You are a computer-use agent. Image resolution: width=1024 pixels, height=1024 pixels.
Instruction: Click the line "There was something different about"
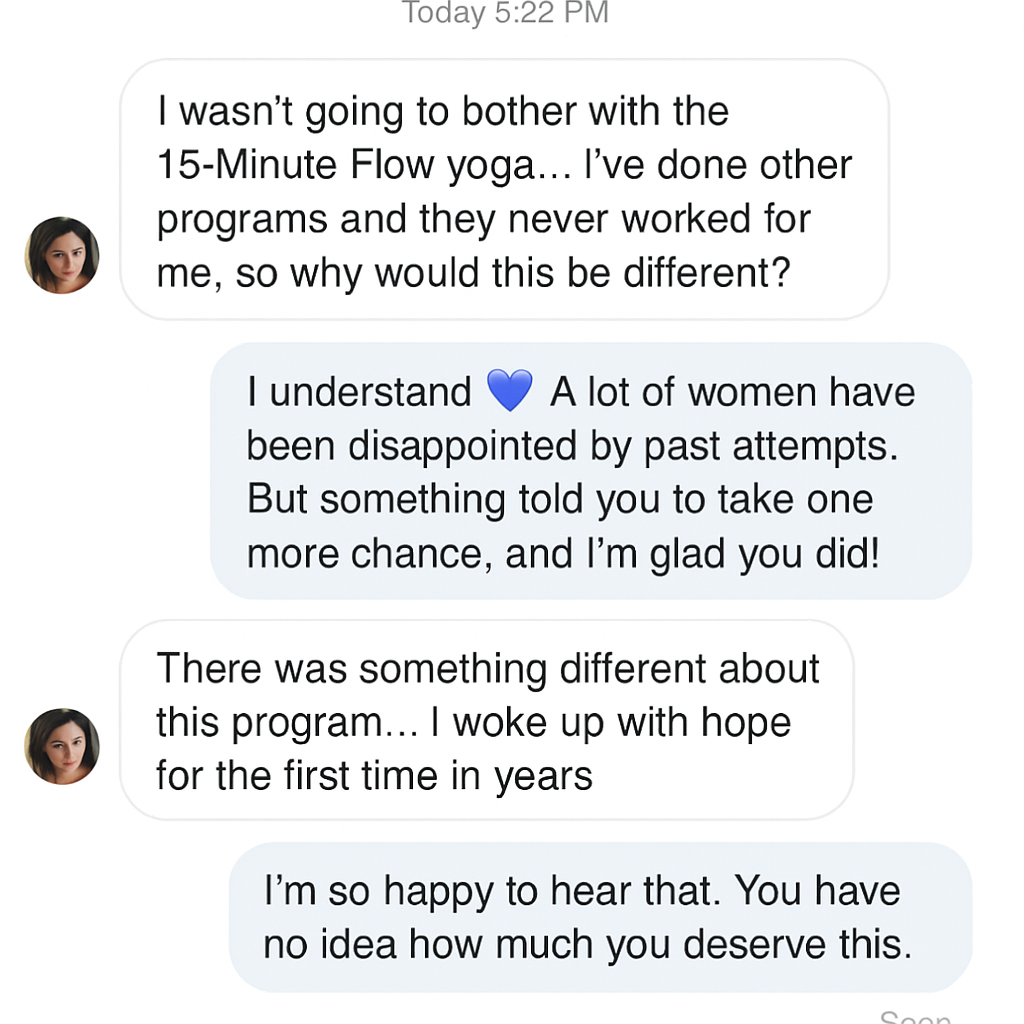[x=487, y=668]
